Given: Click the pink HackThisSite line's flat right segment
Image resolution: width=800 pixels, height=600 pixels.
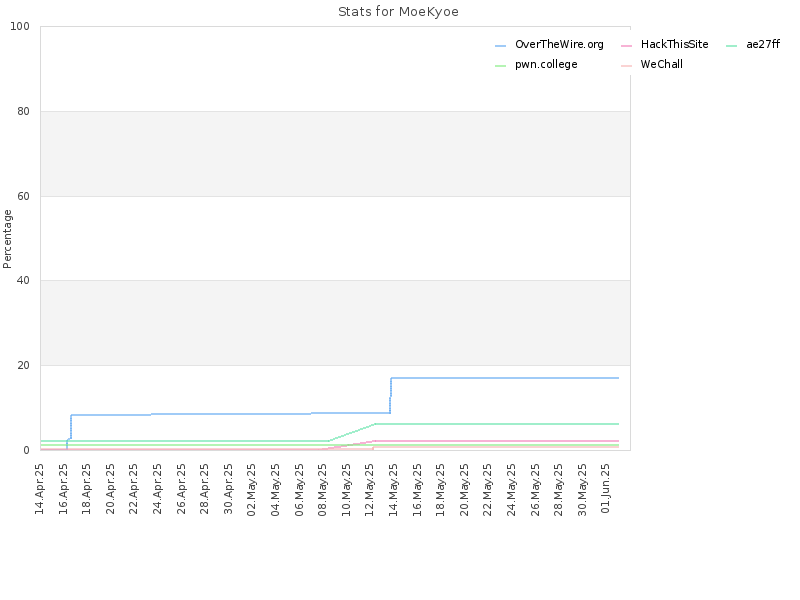Looking at the screenshot, I should point(496,441).
